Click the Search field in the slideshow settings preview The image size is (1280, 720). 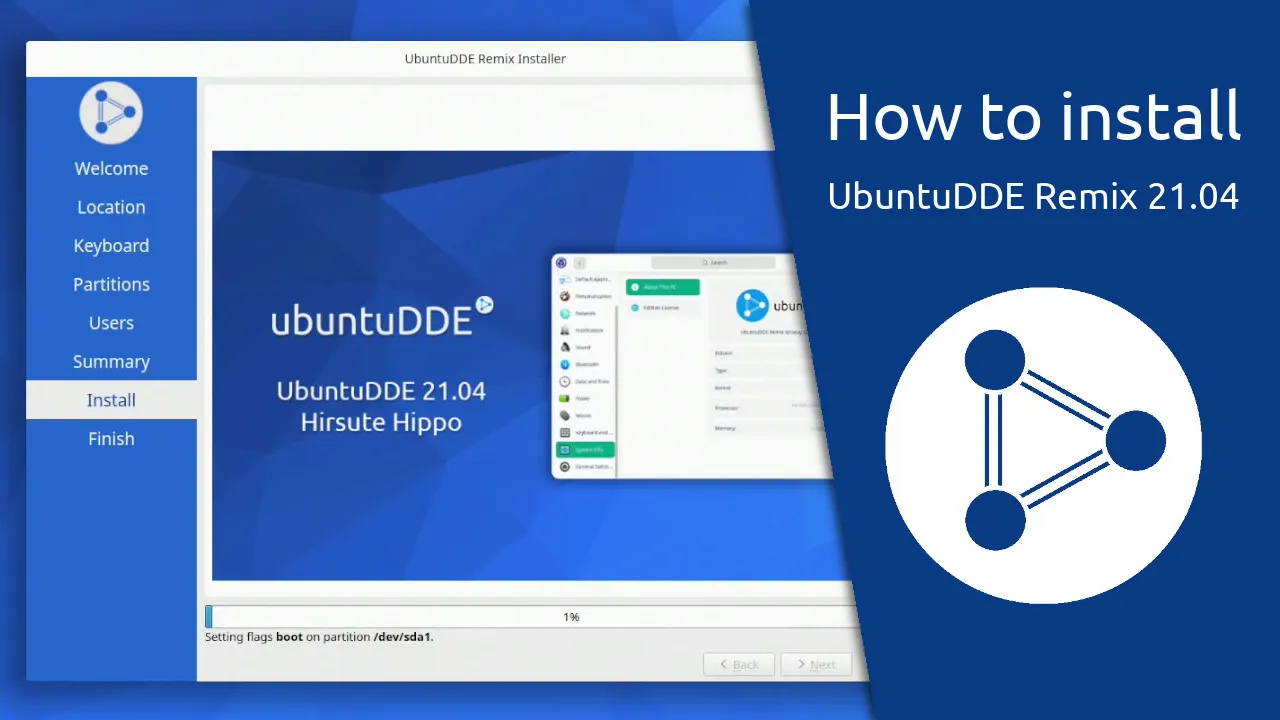click(x=713, y=263)
